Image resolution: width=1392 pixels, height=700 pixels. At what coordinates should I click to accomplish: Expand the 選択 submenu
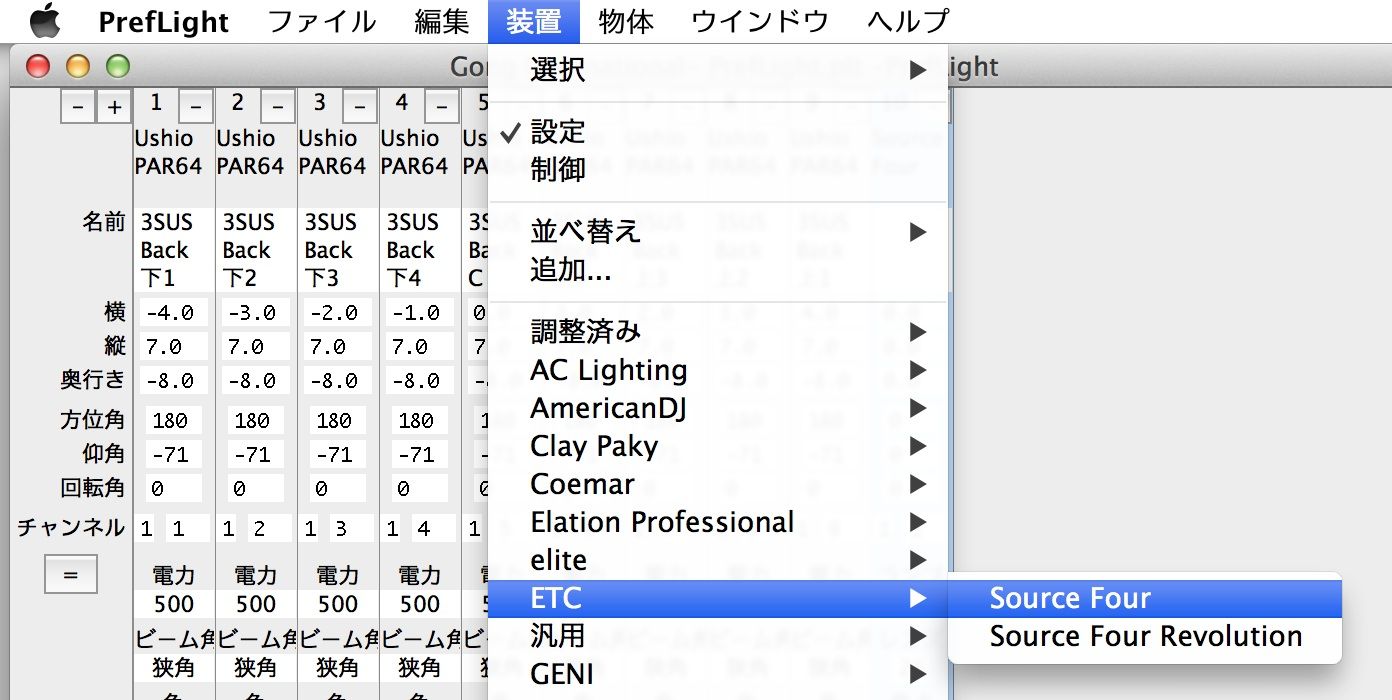[718, 70]
